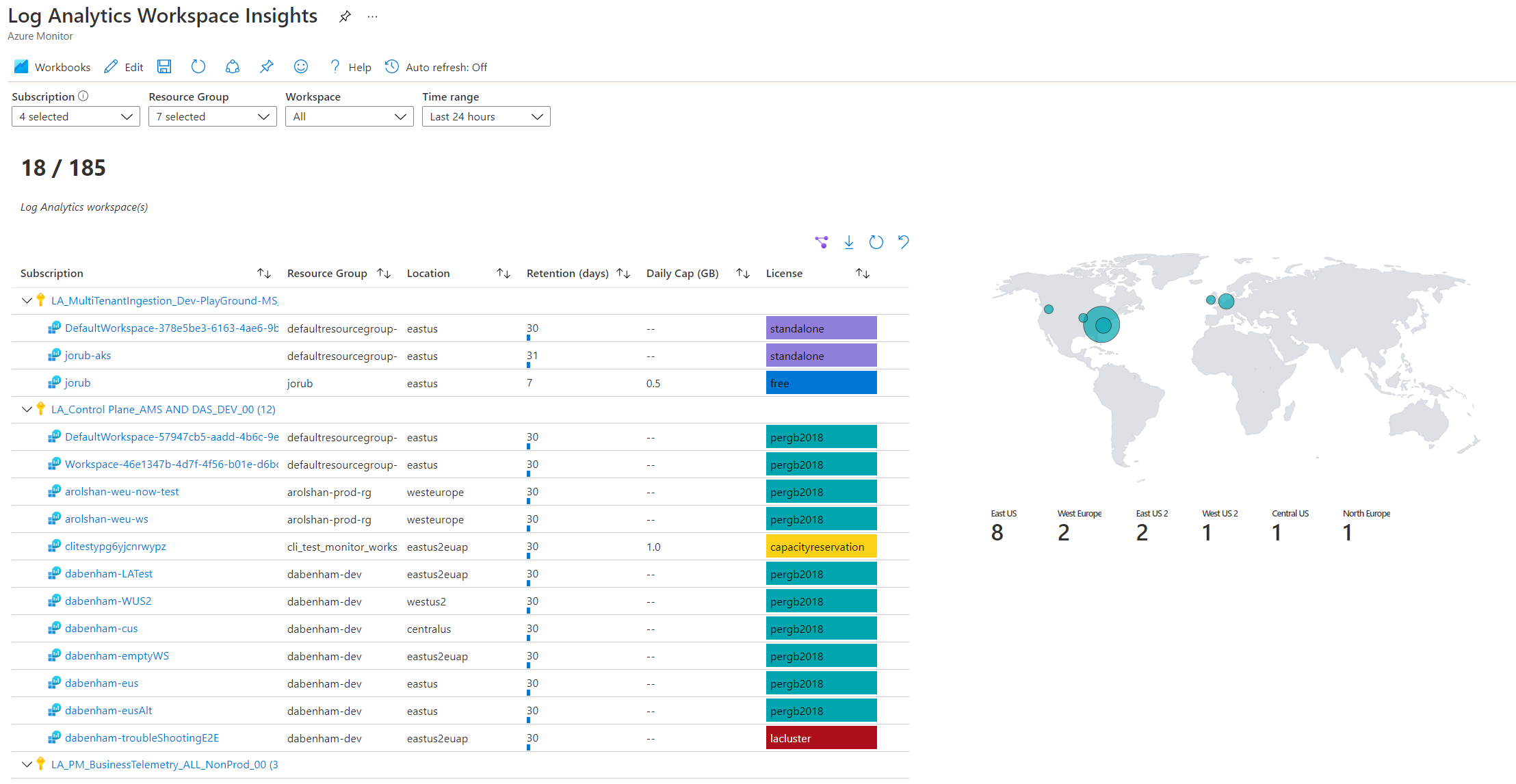The image size is (1516, 784).
Task: Click the Refresh icon in toolbar
Action: pyautogui.click(x=197, y=67)
